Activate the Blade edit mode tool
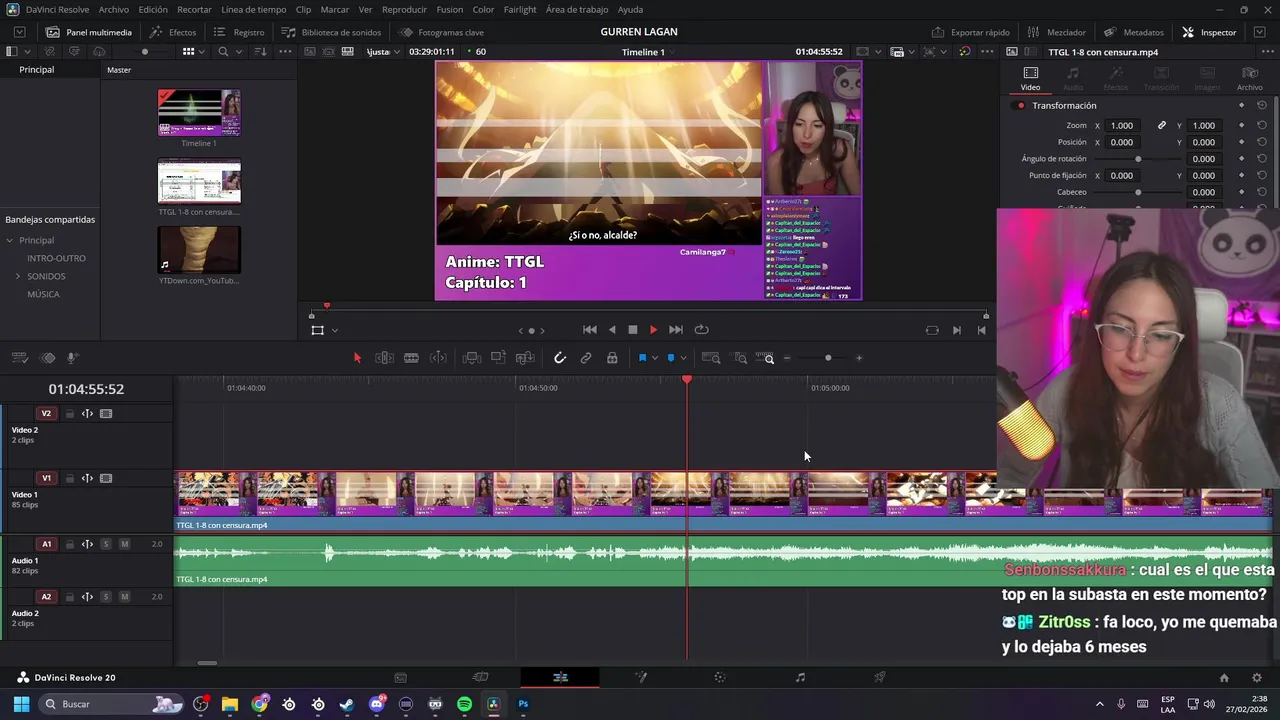 click(411, 358)
